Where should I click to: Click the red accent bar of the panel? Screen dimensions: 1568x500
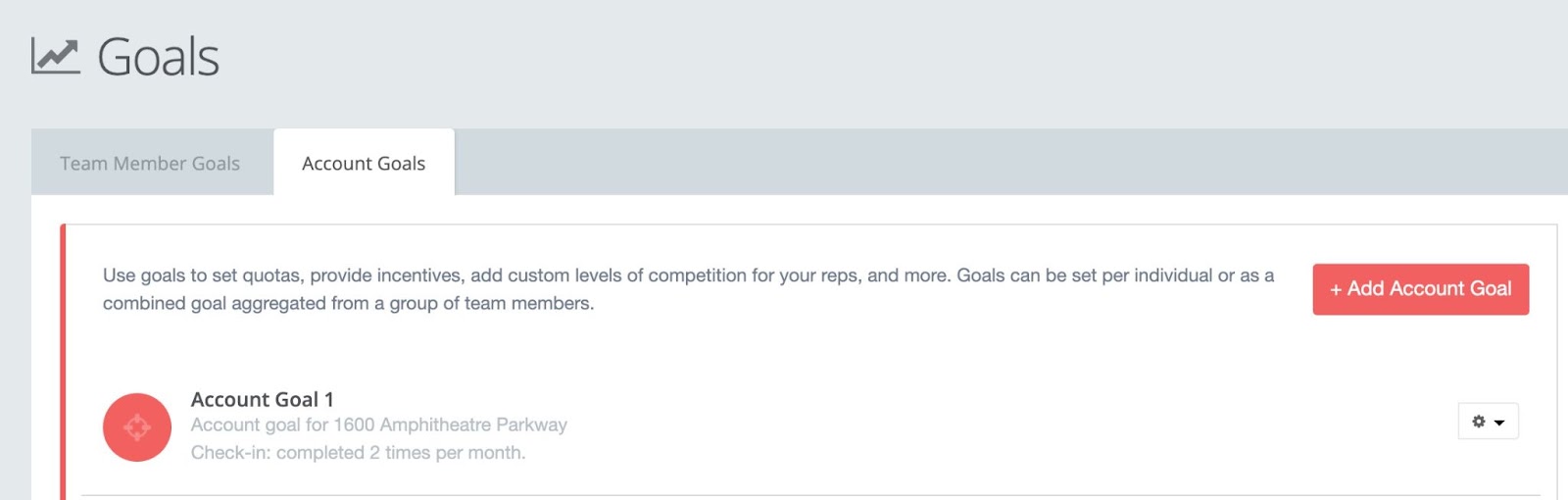tap(63, 362)
